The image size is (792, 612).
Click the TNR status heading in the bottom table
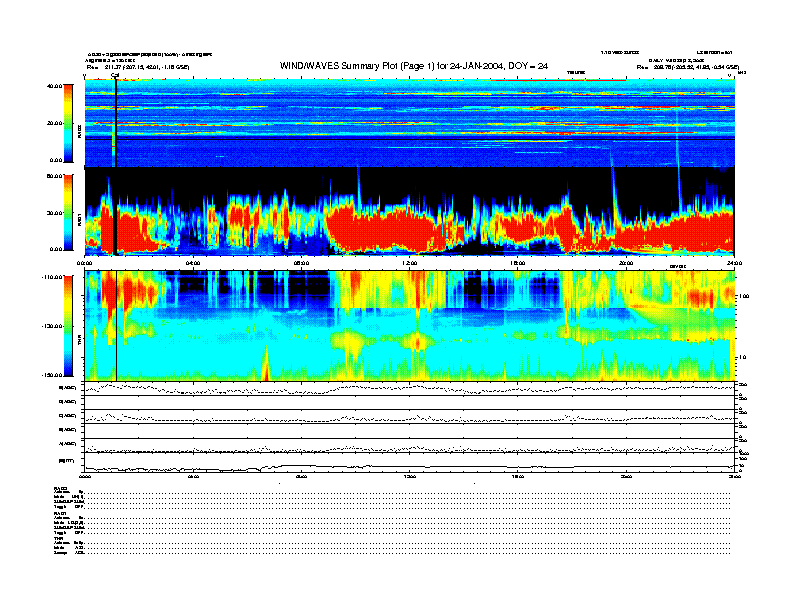tap(59, 538)
